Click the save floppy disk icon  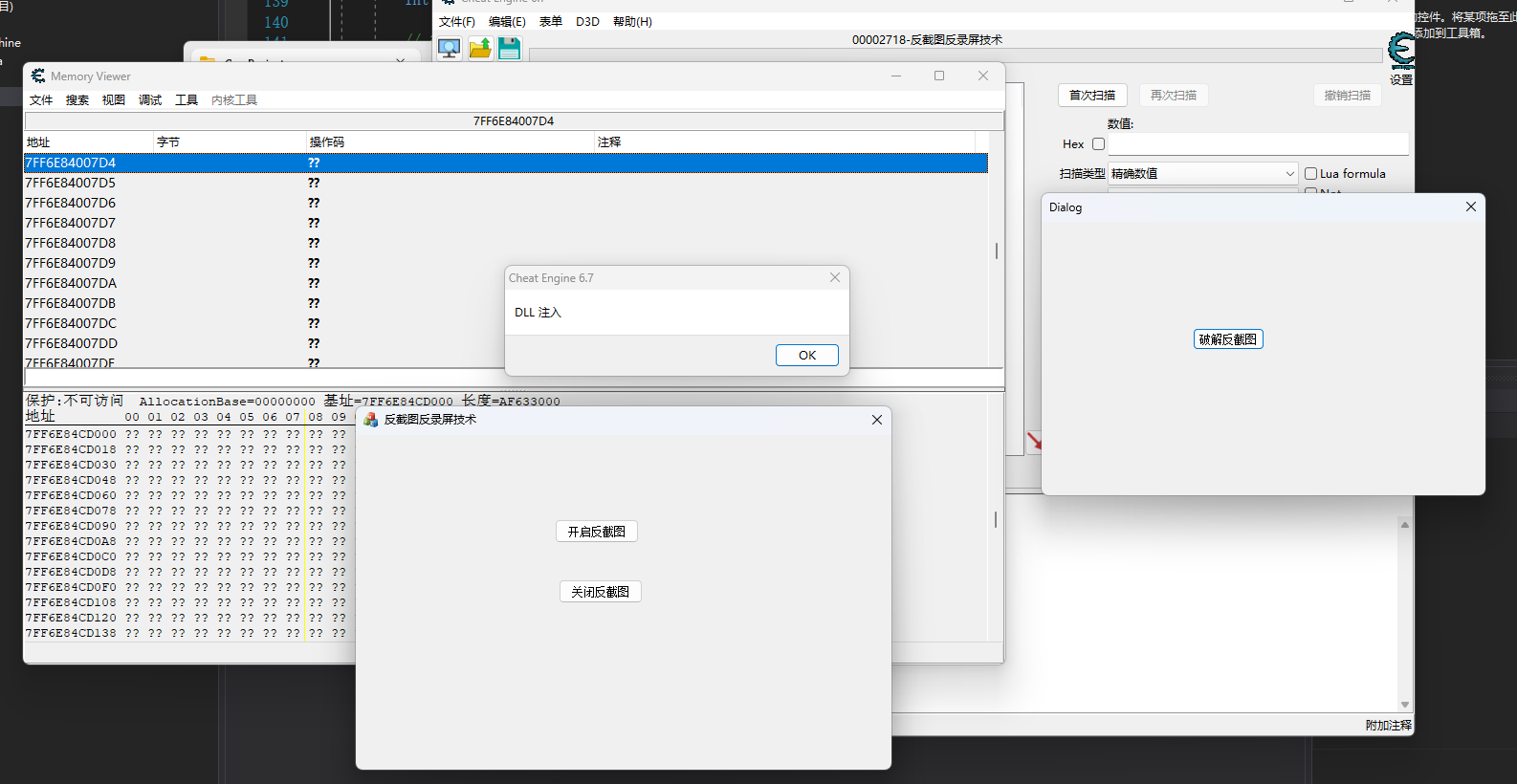tap(510, 49)
